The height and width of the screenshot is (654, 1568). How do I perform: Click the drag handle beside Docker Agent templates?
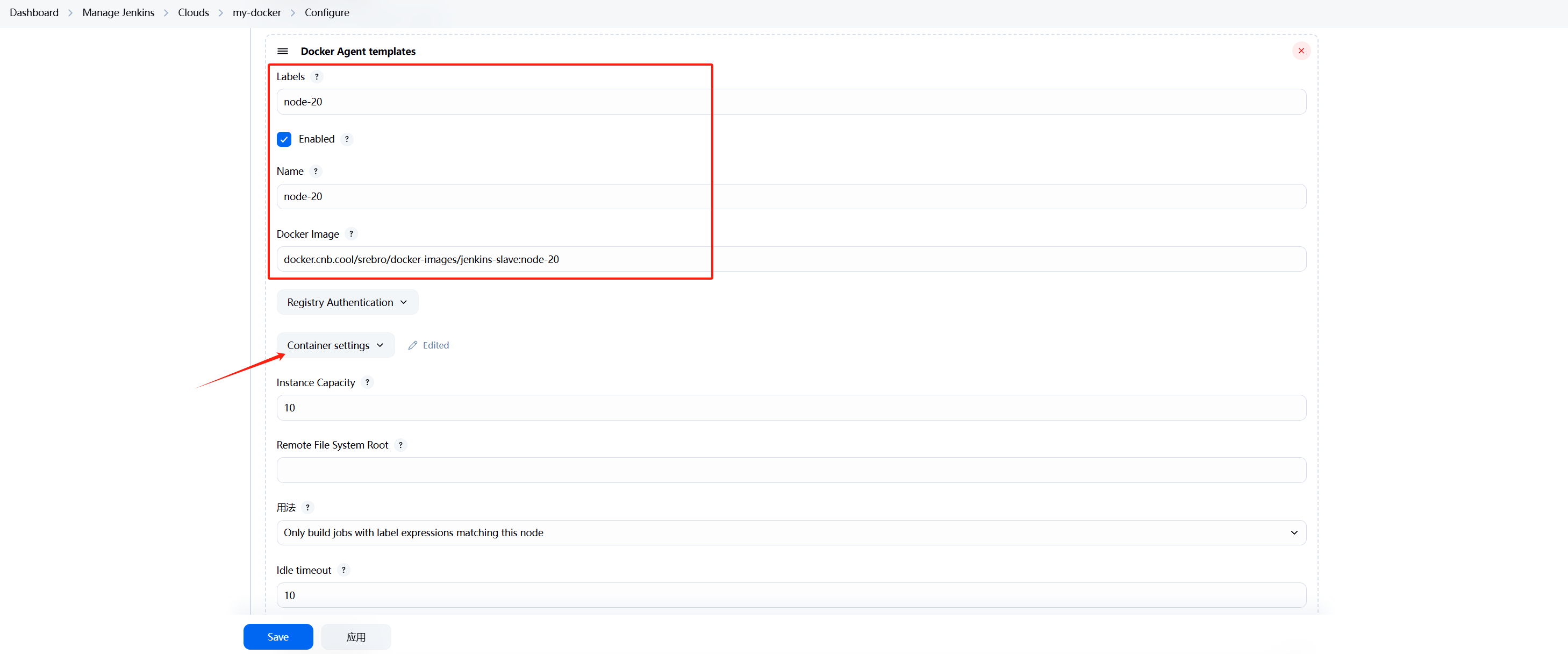[x=282, y=51]
